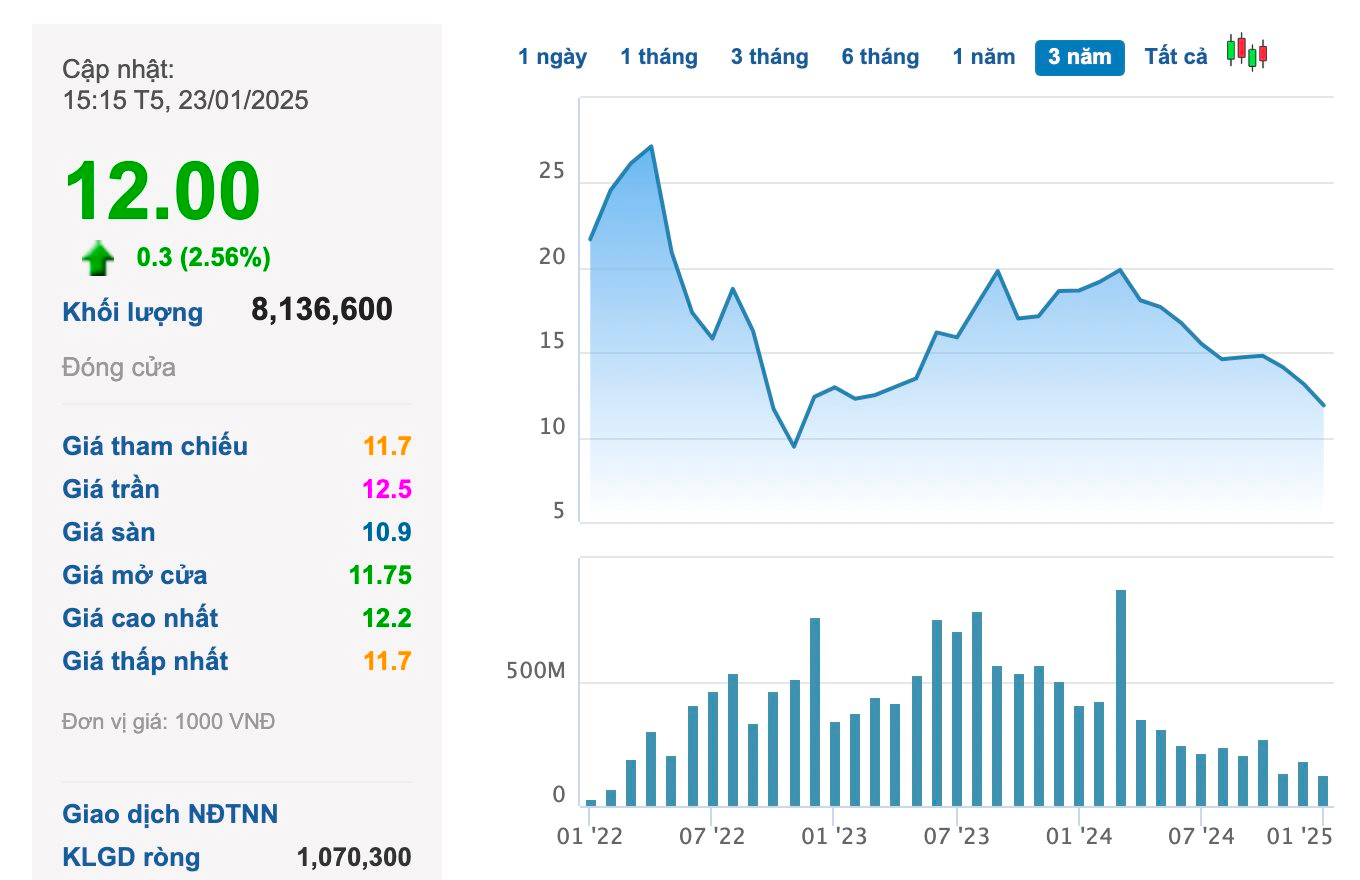Click the update timestamp 15:15 T5, 23/01/2025

[185, 100]
